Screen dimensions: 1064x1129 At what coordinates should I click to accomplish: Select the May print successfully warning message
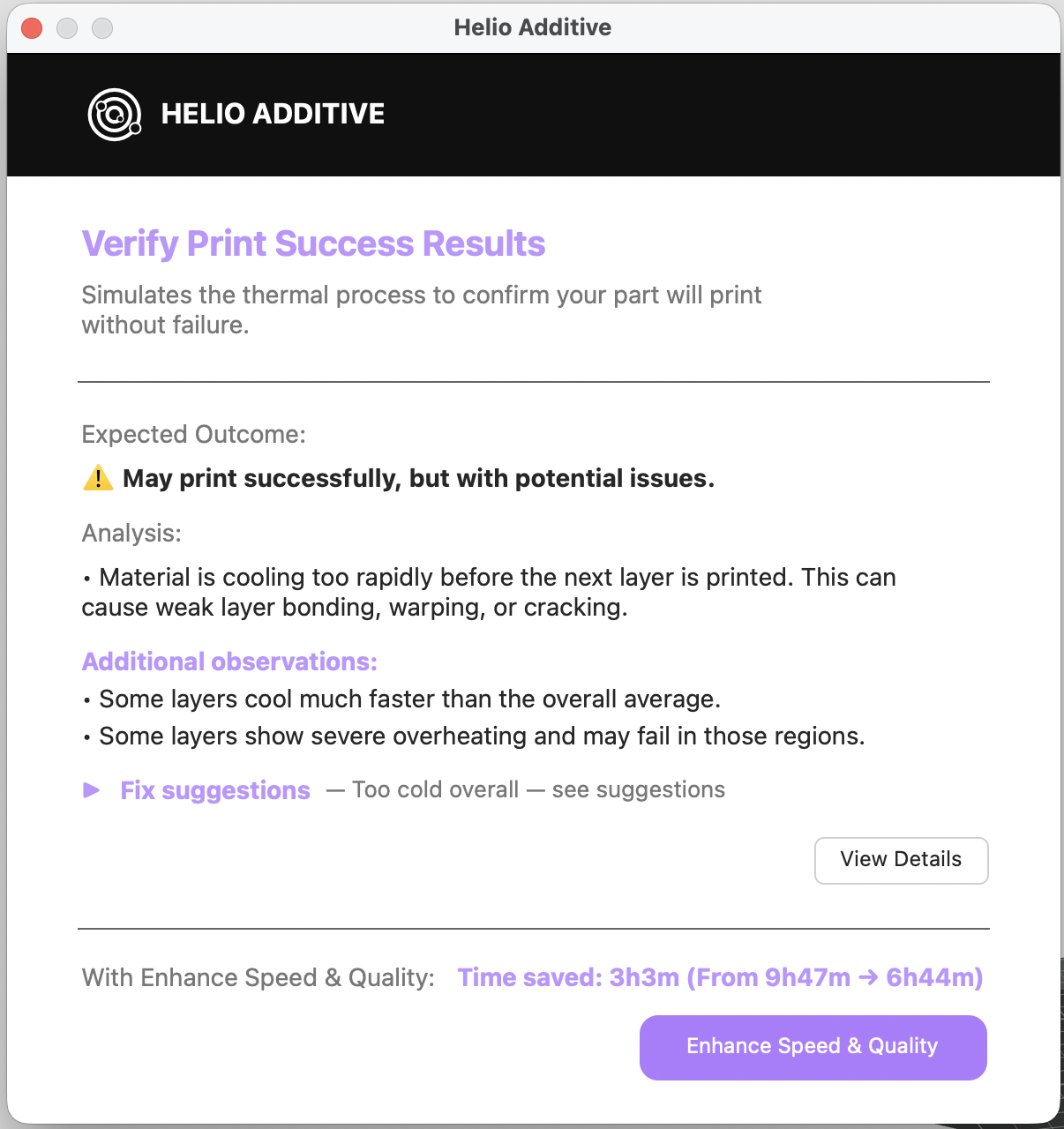click(x=419, y=478)
